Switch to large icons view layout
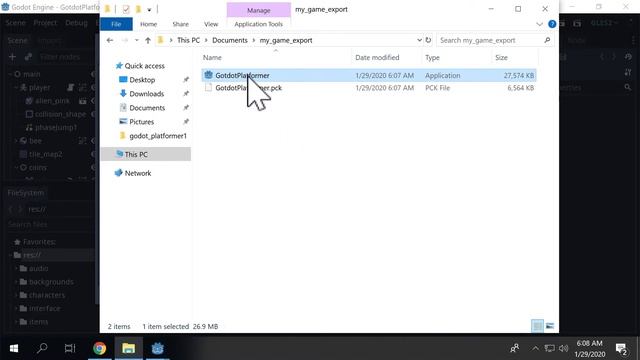640x360 pixels. (550, 326)
